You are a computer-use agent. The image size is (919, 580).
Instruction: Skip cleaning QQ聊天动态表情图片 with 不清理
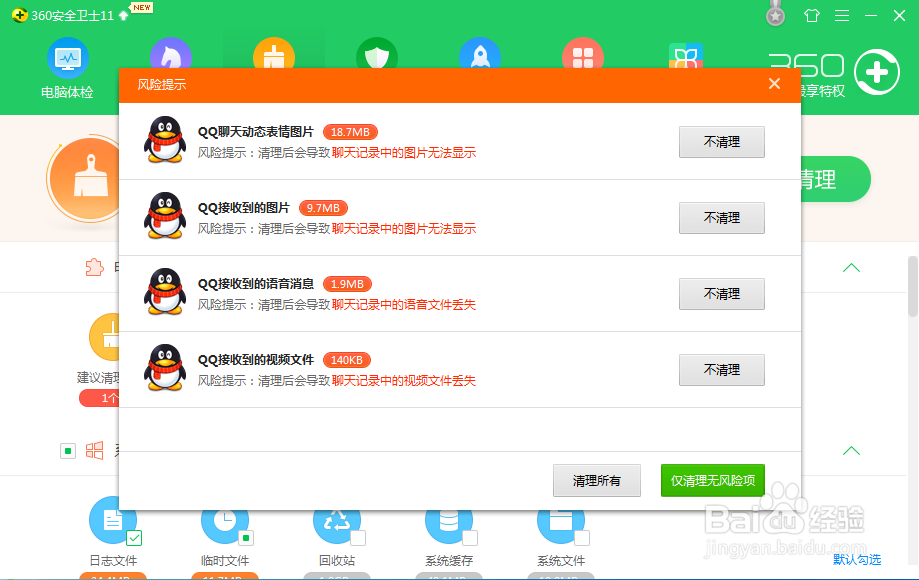(721, 142)
